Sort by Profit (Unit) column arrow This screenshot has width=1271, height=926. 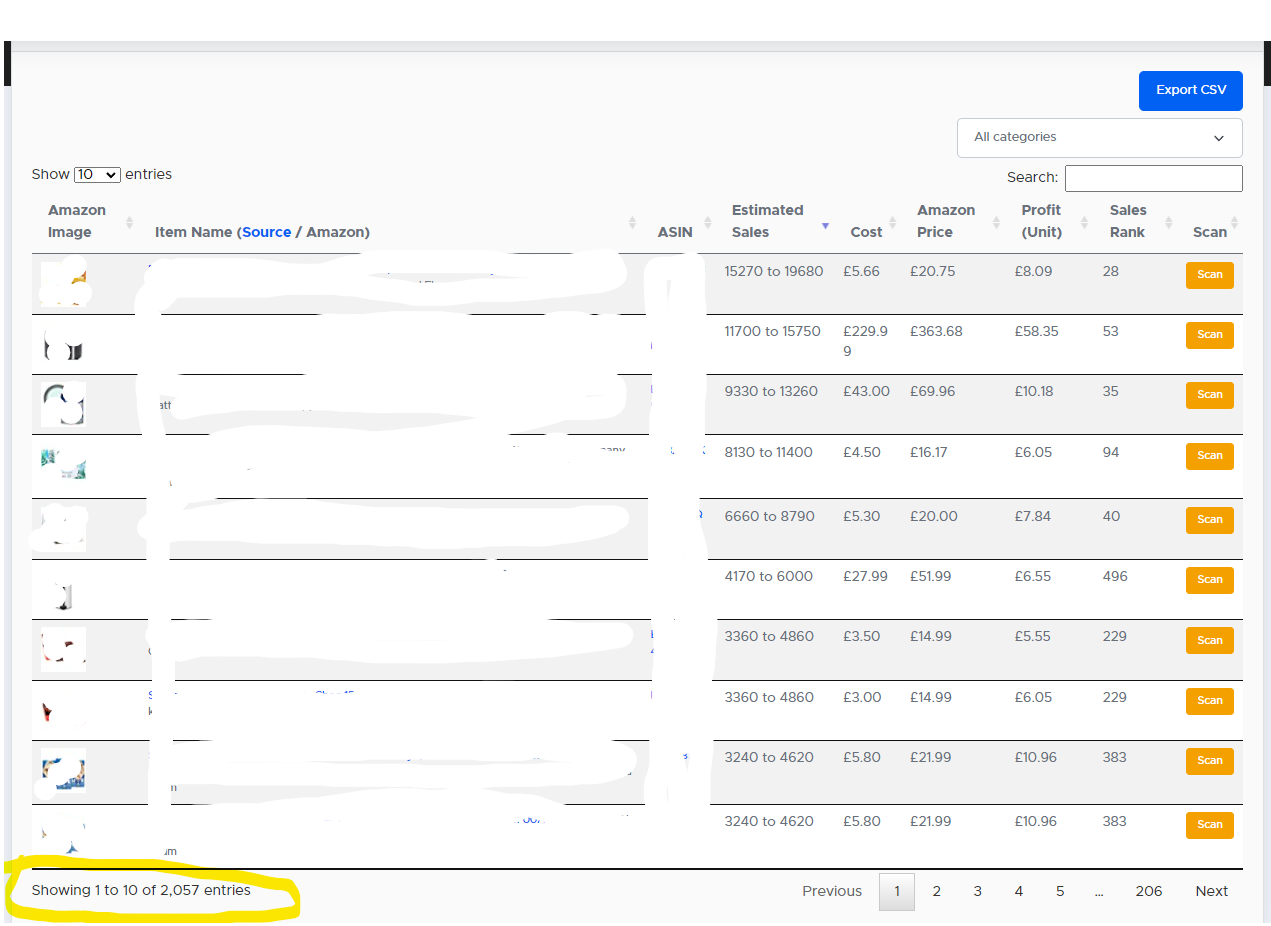click(1085, 223)
